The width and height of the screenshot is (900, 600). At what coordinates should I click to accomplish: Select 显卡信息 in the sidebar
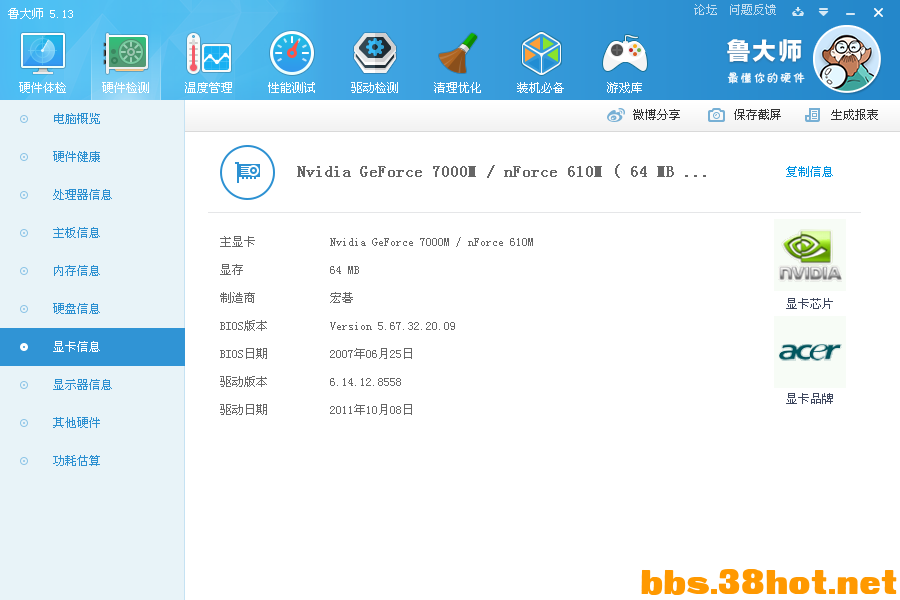coord(92,347)
